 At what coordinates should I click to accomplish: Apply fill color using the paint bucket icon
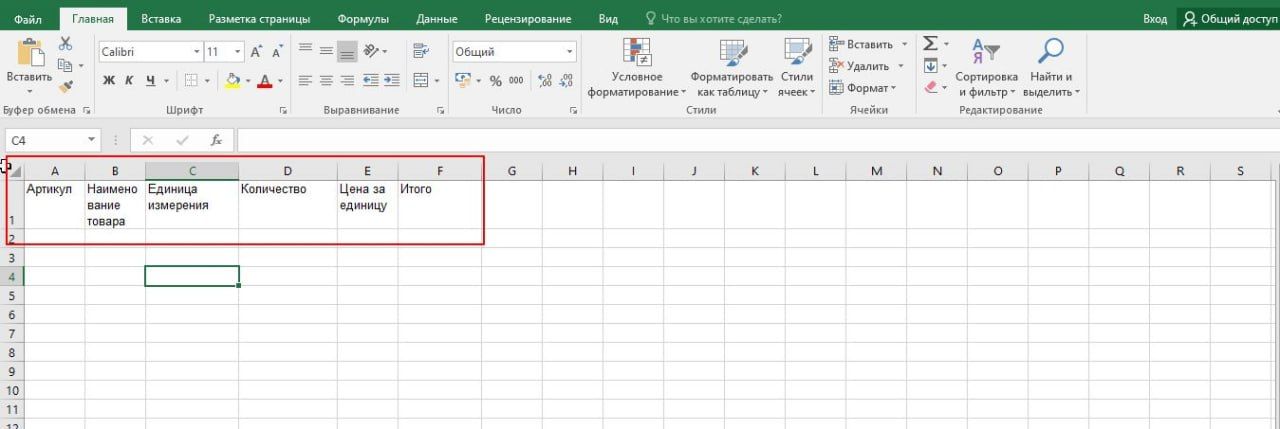pyautogui.click(x=233, y=81)
